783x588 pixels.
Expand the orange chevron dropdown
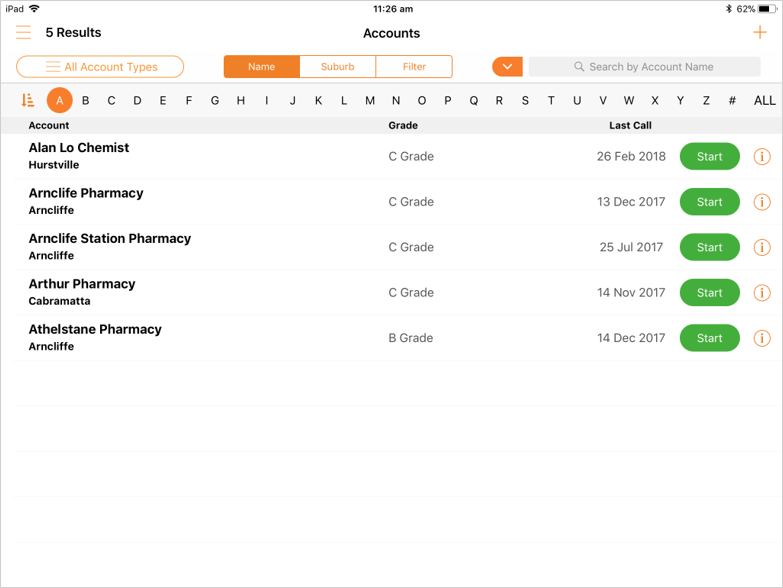pyautogui.click(x=507, y=67)
